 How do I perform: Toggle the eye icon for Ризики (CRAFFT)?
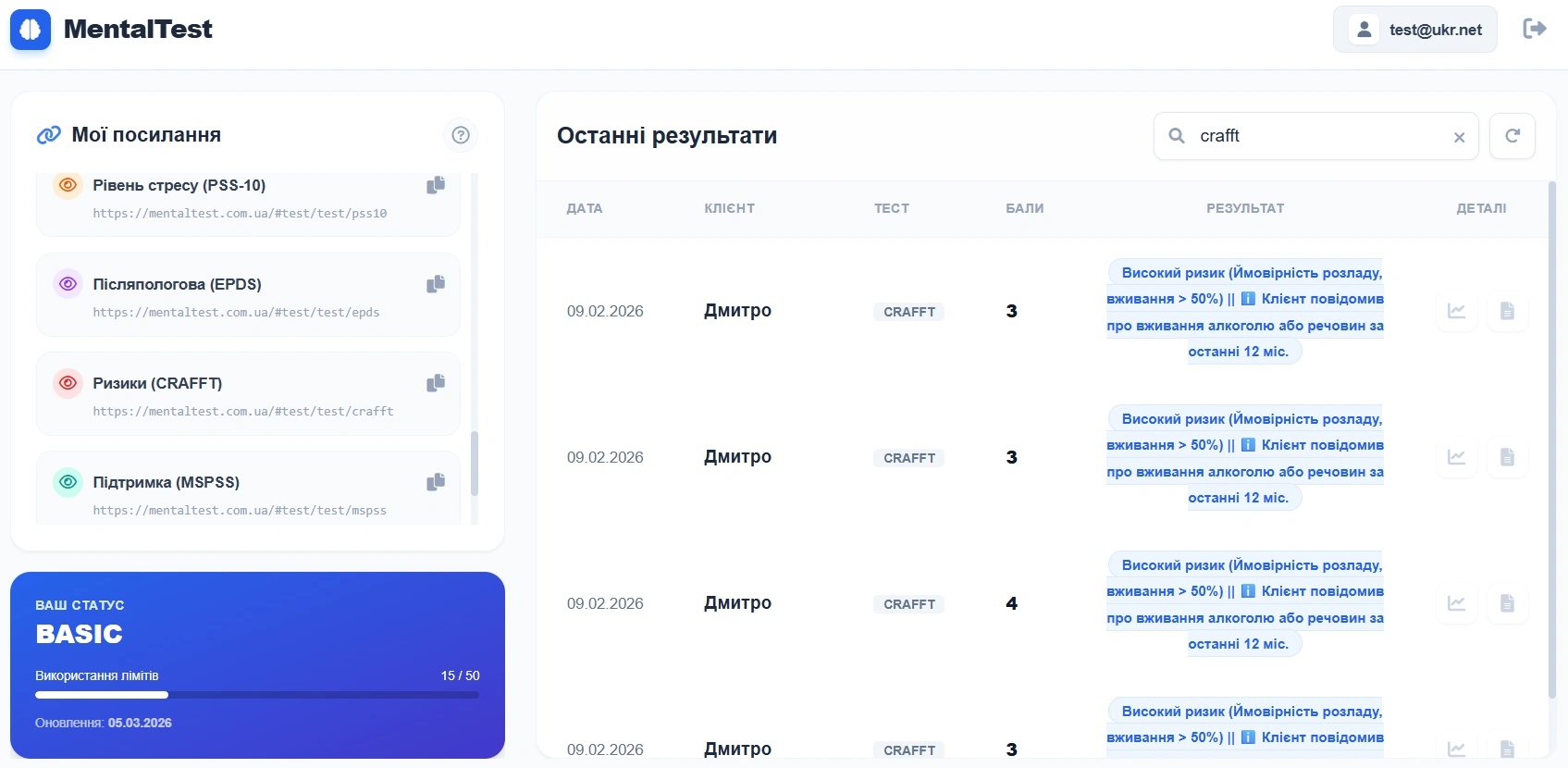click(x=68, y=382)
